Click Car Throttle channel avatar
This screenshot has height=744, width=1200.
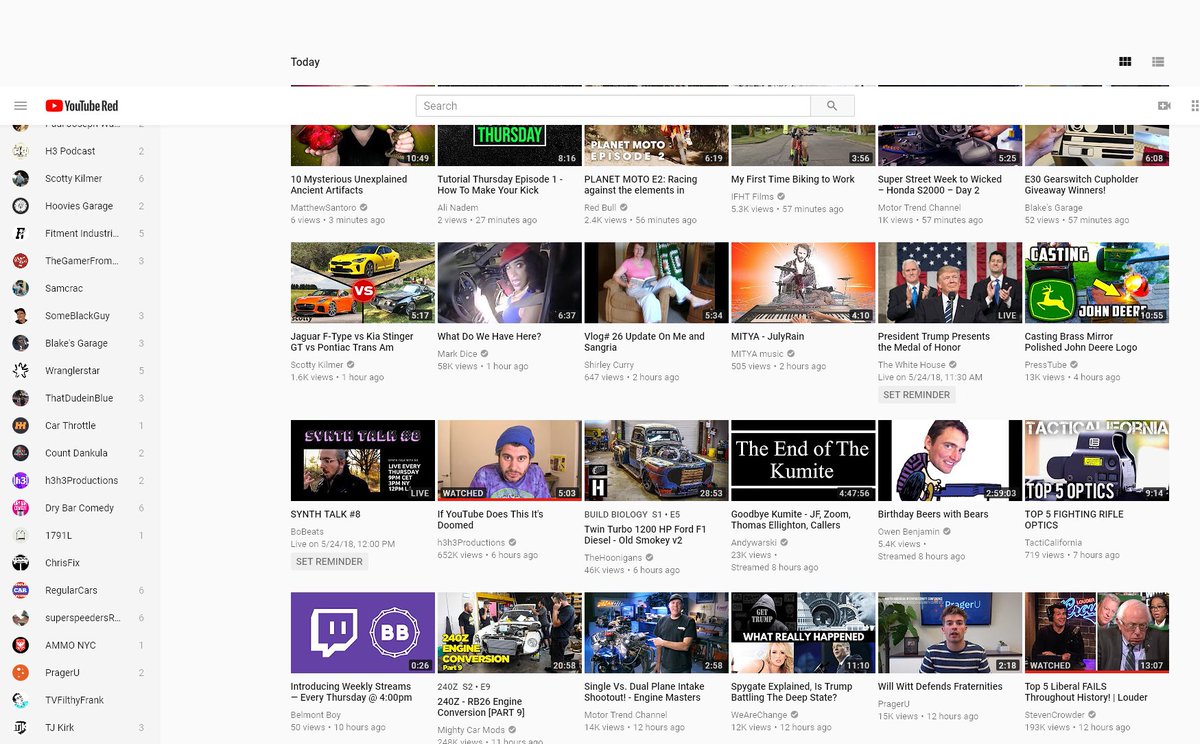pos(20,426)
